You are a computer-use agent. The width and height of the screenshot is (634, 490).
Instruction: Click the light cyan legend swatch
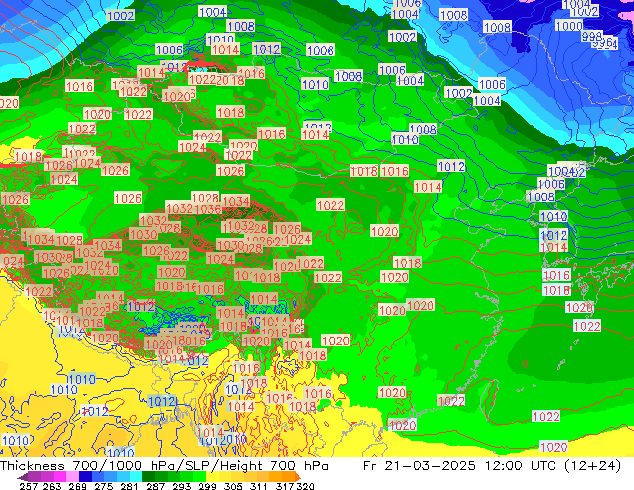coord(136,477)
